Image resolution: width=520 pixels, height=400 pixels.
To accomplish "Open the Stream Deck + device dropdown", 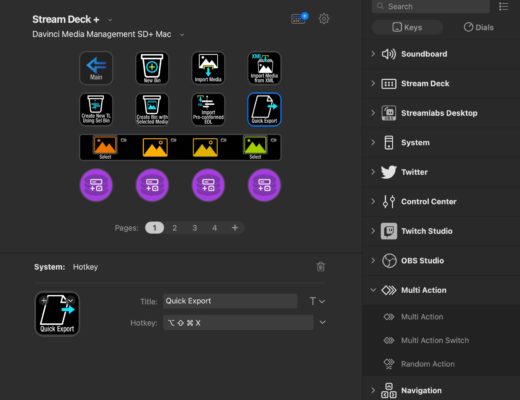I will click(x=110, y=20).
